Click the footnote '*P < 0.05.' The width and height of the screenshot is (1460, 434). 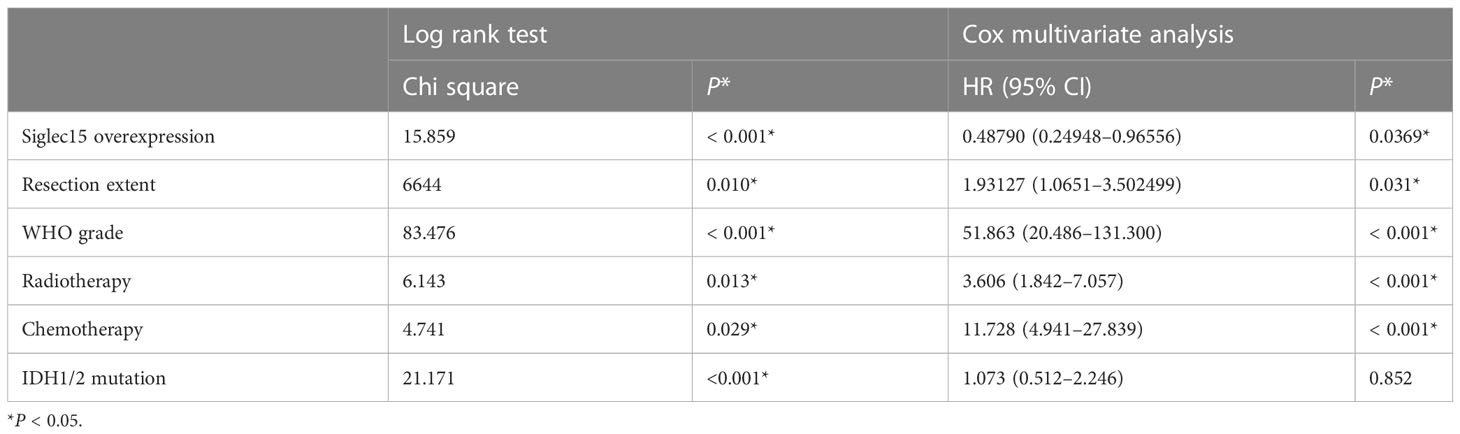41,419
